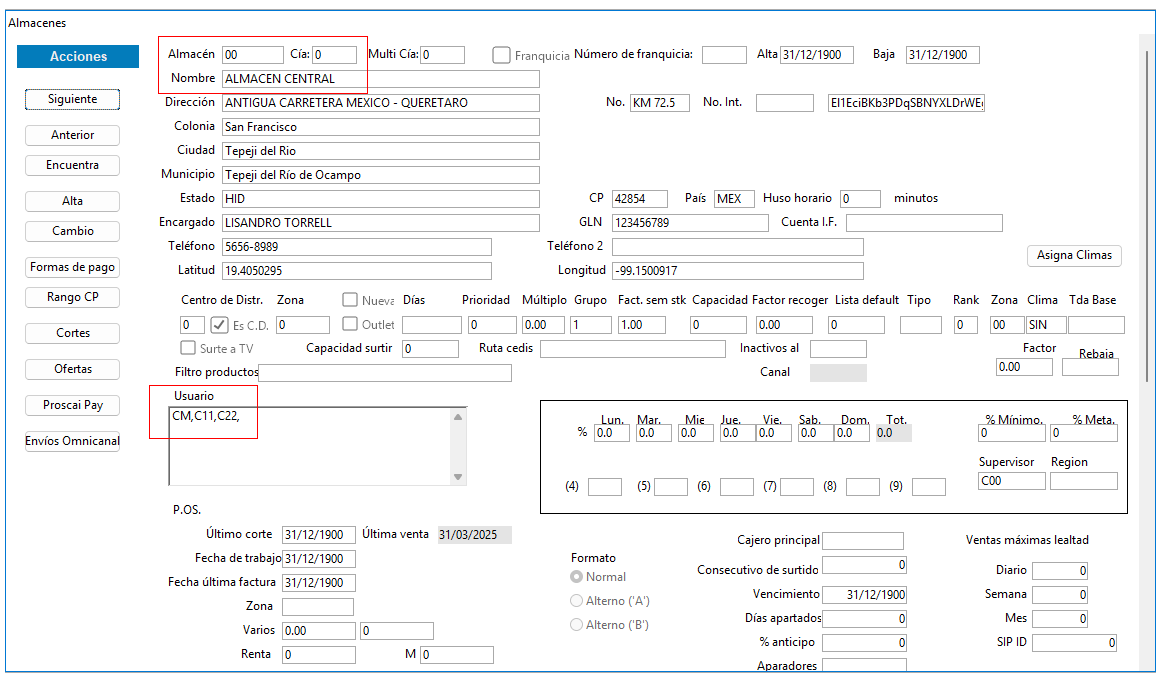Go to previous record with Anterior
The width and height of the screenshot is (1165, 682).
(x=72, y=135)
